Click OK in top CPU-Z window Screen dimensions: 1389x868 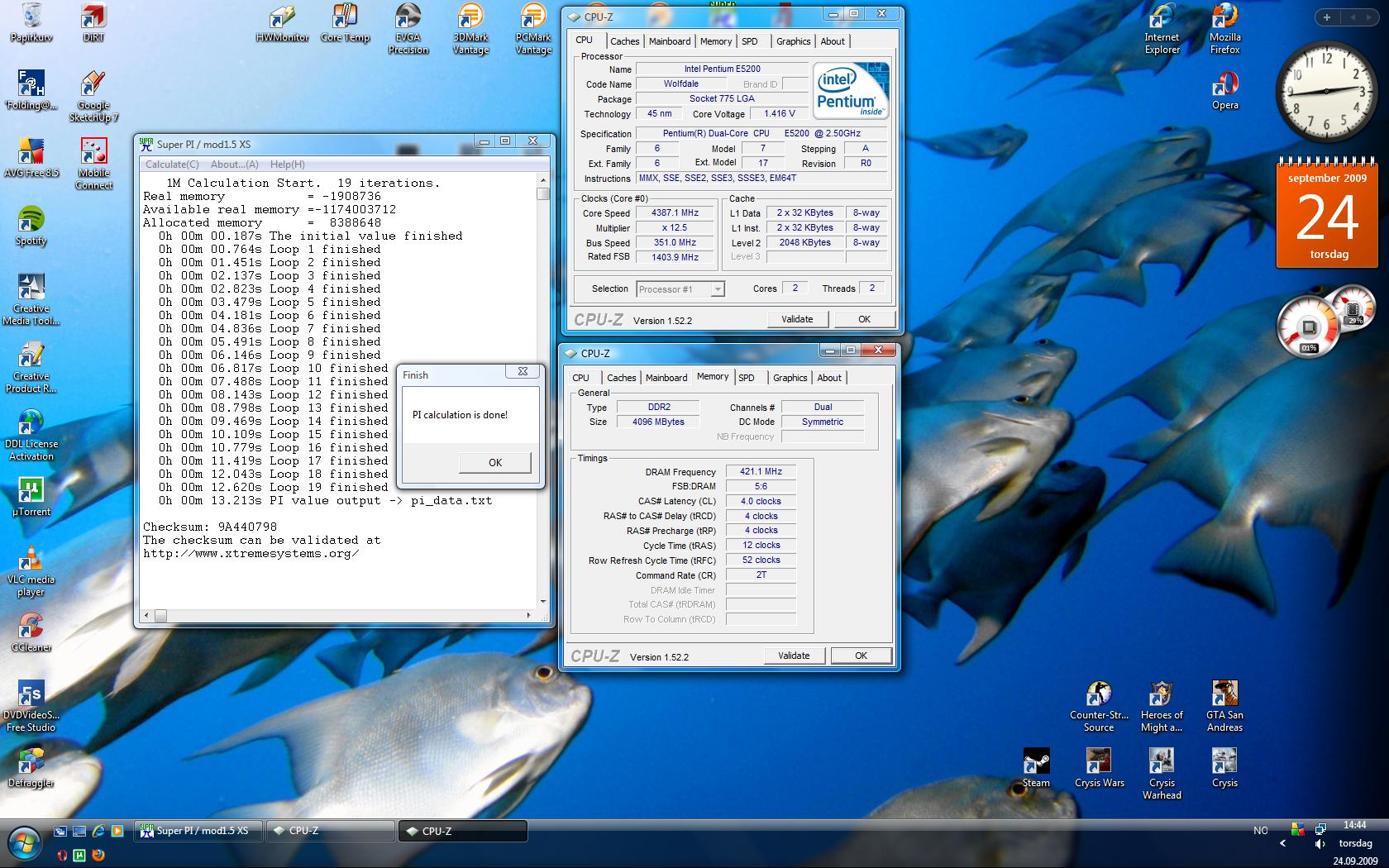[864, 319]
